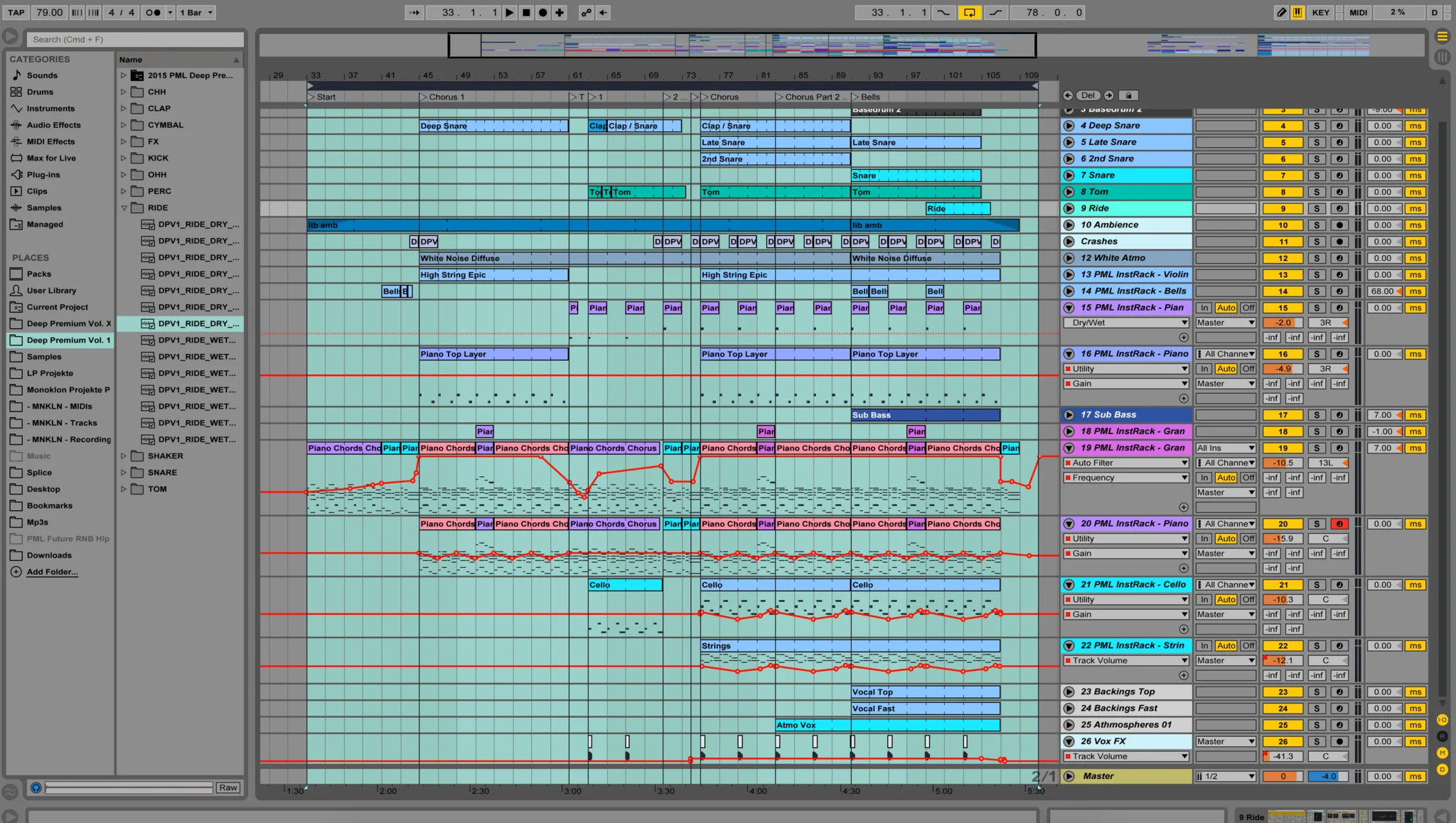
Task: Set monitor to Off on track 15
Action: pos(1248,308)
